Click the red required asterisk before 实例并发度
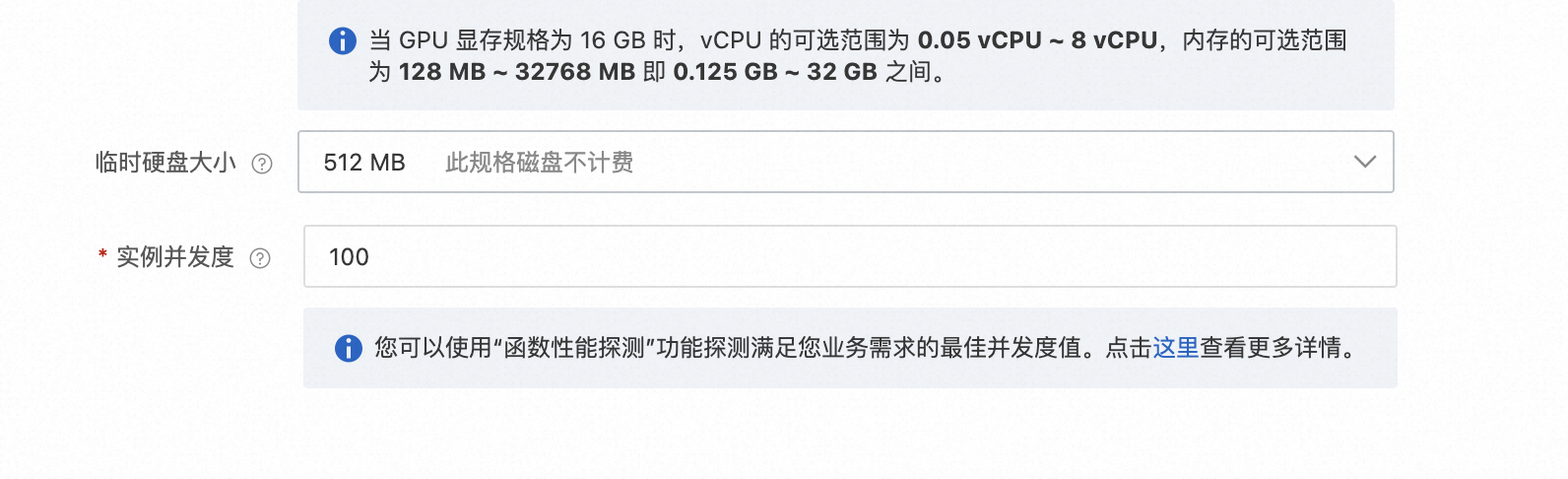Screen dimensions: 1568x479 point(102,256)
